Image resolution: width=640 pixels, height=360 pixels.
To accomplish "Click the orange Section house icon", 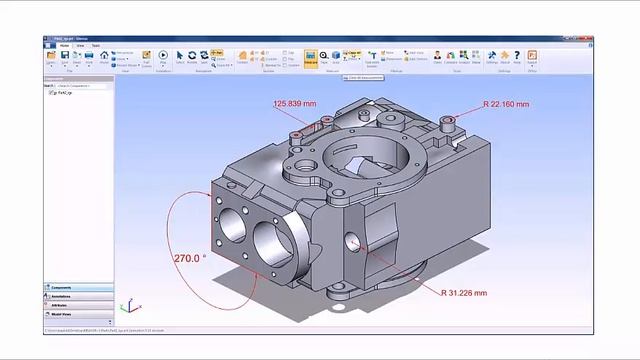I will tap(242, 56).
